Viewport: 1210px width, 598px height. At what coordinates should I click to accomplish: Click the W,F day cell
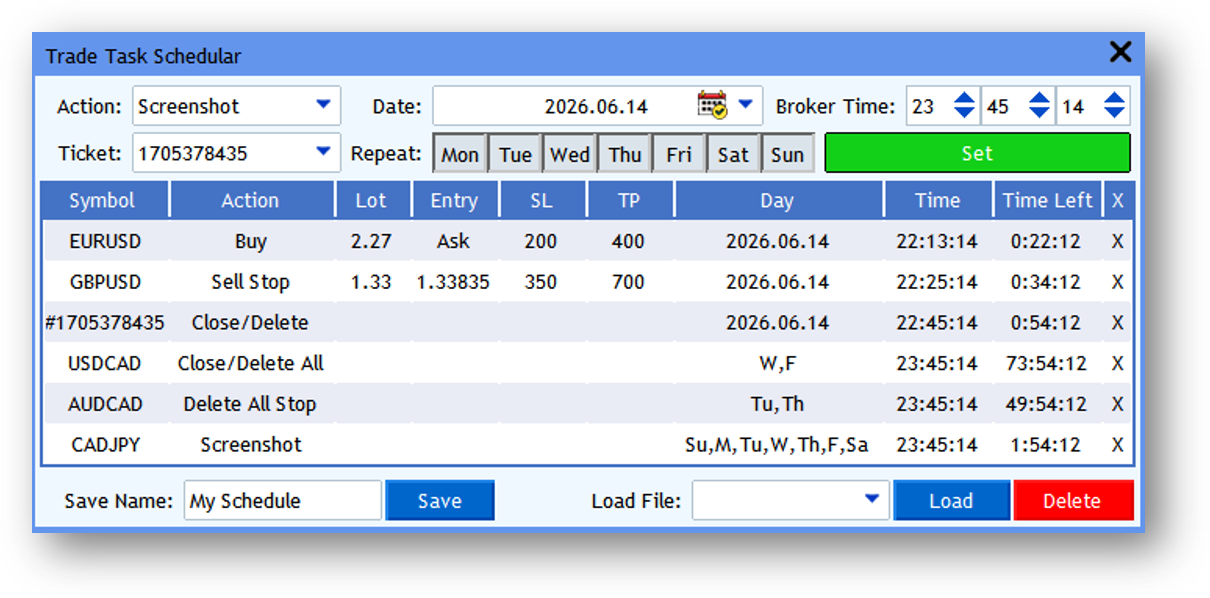tap(777, 364)
